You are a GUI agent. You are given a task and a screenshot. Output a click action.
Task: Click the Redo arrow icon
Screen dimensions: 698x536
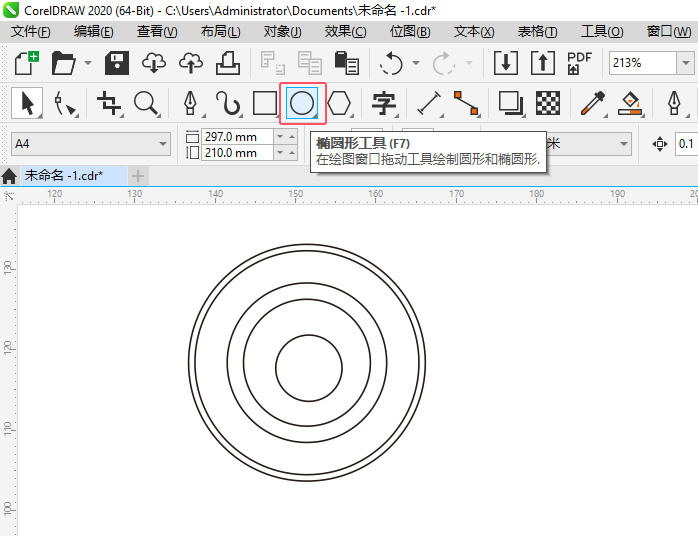coord(443,63)
